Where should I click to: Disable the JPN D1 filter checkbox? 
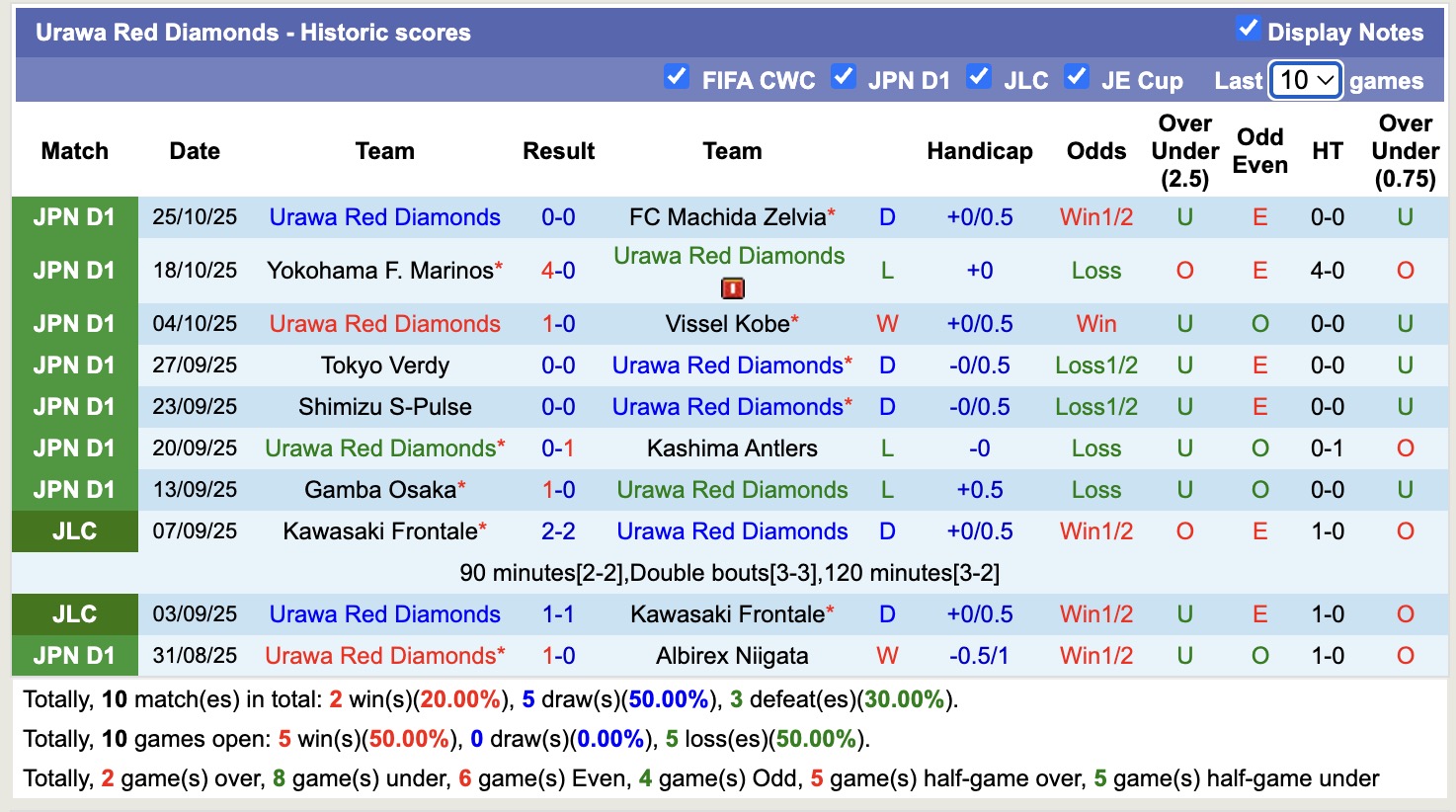[x=844, y=76]
